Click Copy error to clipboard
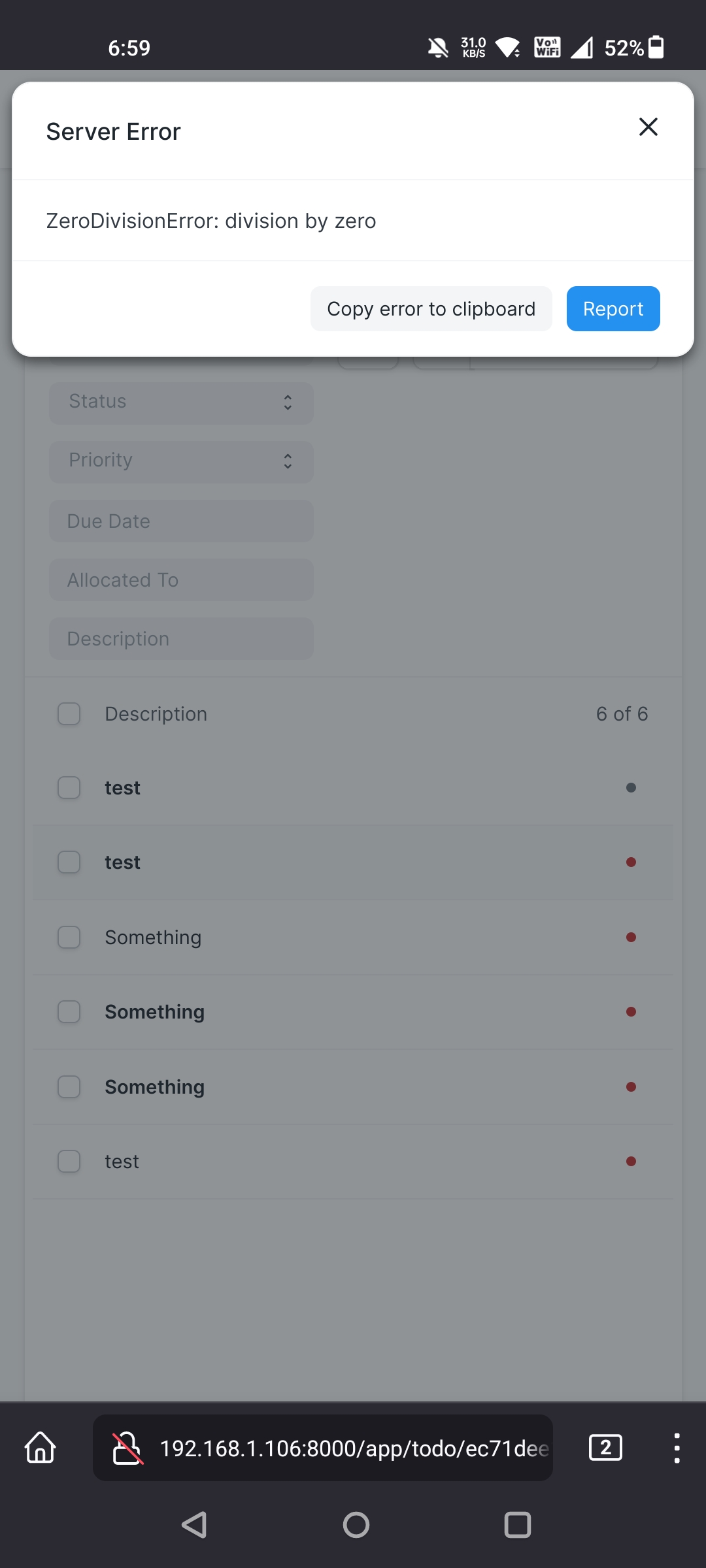Viewport: 706px width, 1568px height. coord(431,308)
